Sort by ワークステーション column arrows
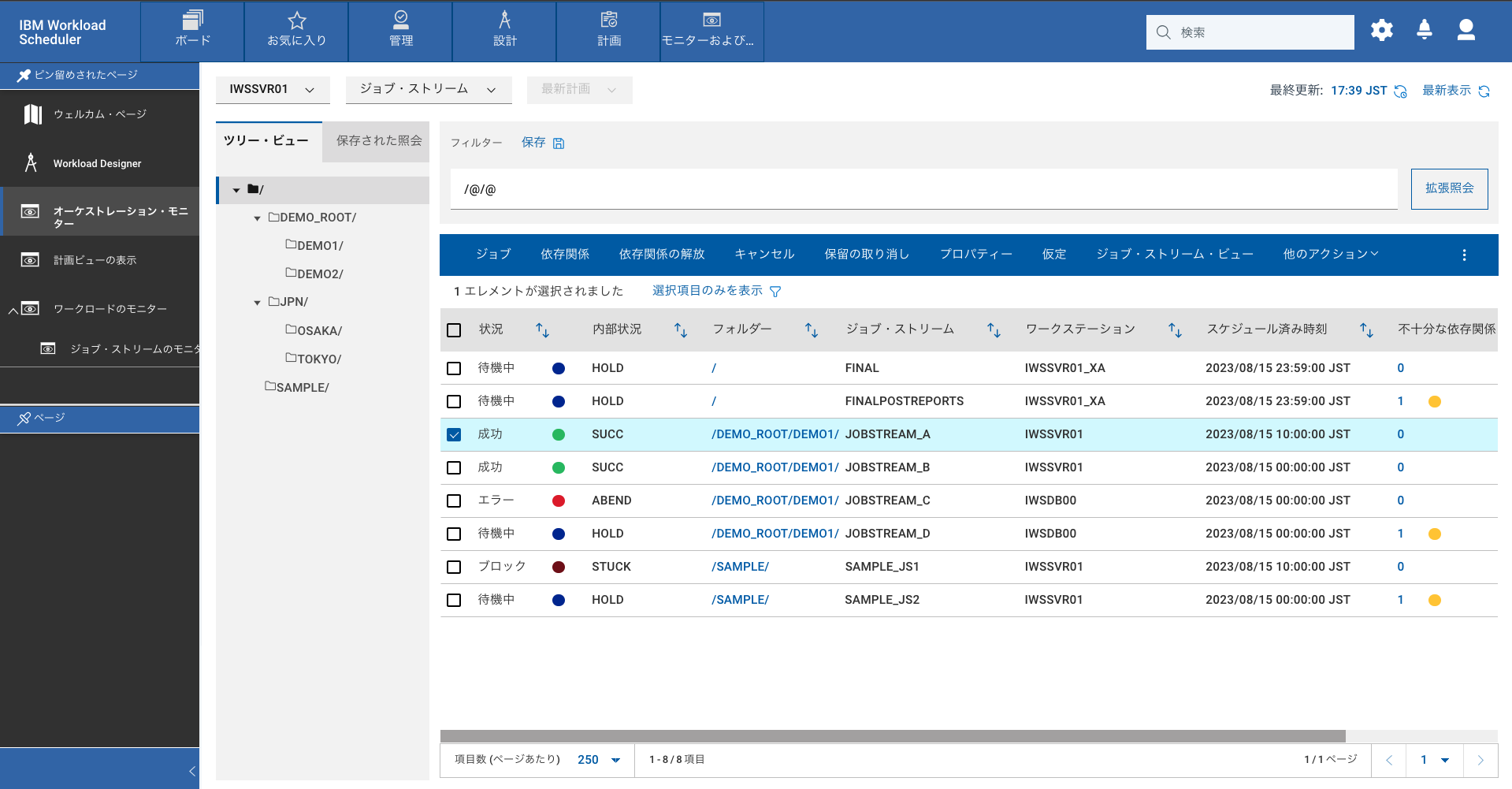This screenshot has height=789, width=1512. tap(1175, 330)
